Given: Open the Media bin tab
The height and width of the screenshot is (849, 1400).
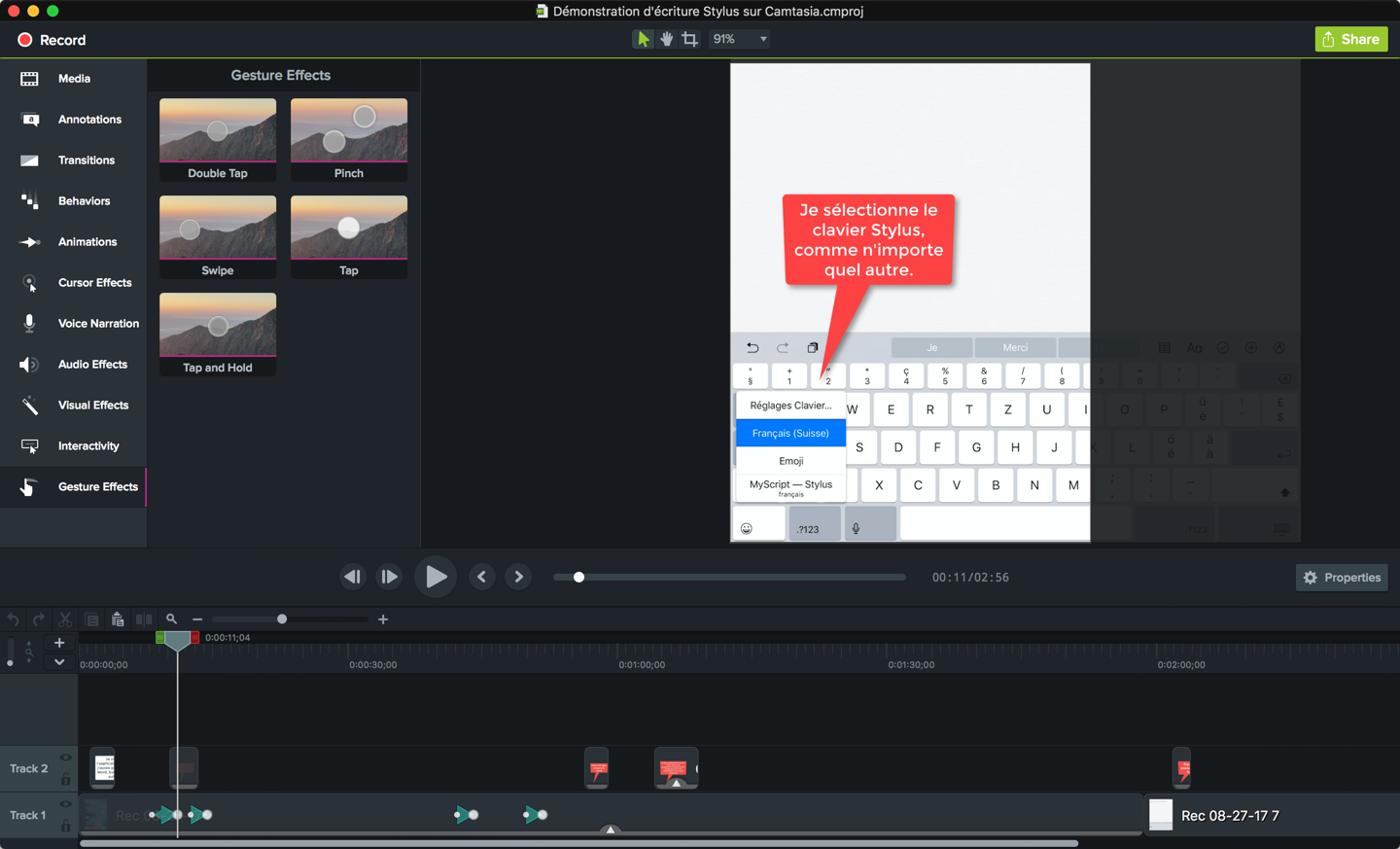Looking at the screenshot, I should [73, 79].
